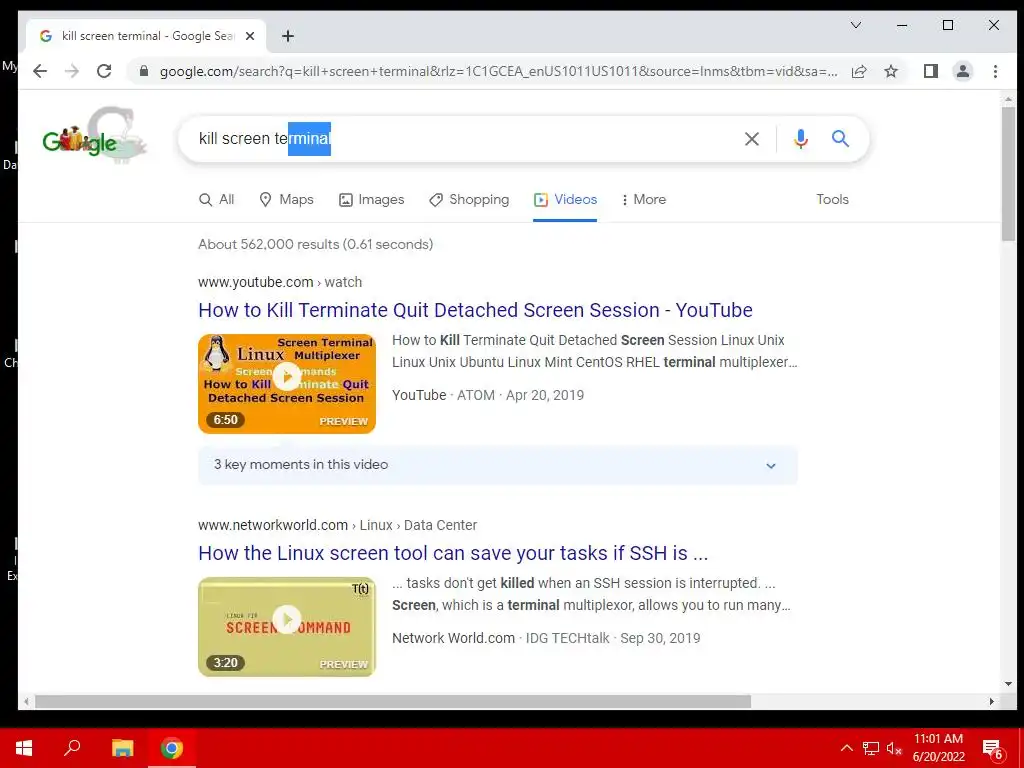This screenshot has height=768, width=1024.
Task: Go back to the previous page
Action: click(40, 71)
